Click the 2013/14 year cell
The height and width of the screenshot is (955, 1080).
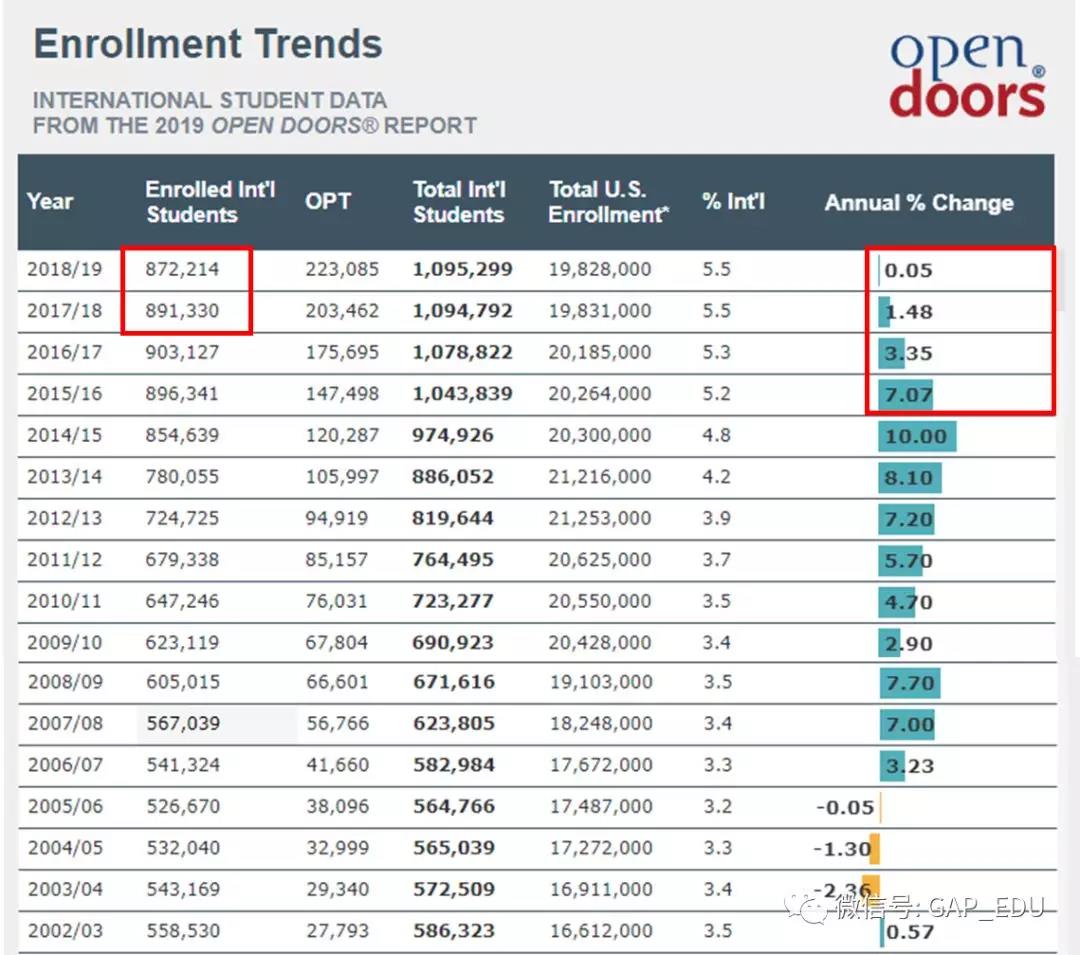64,476
